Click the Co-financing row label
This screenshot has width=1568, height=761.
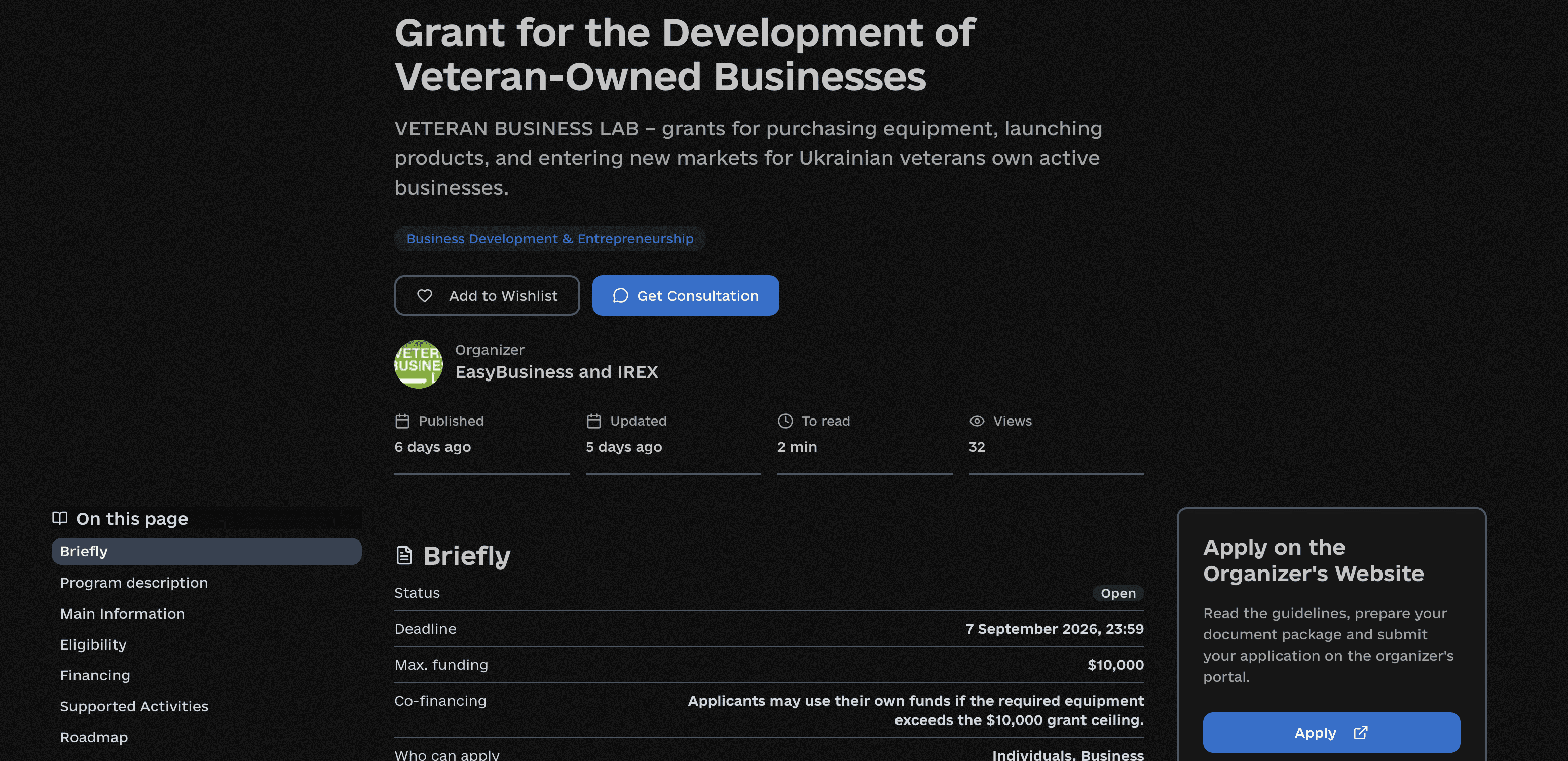[x=440, y=701]
